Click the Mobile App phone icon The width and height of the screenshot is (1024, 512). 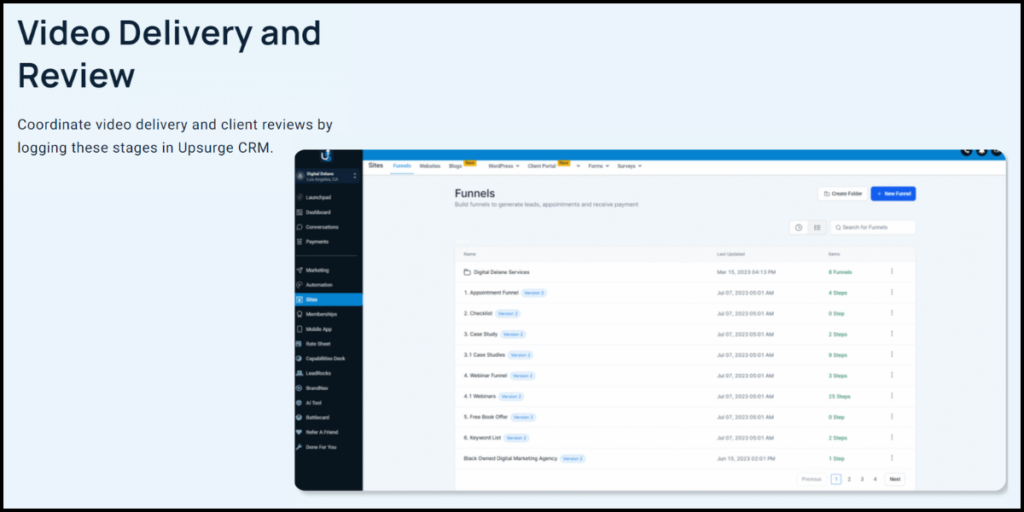(299, 329)
